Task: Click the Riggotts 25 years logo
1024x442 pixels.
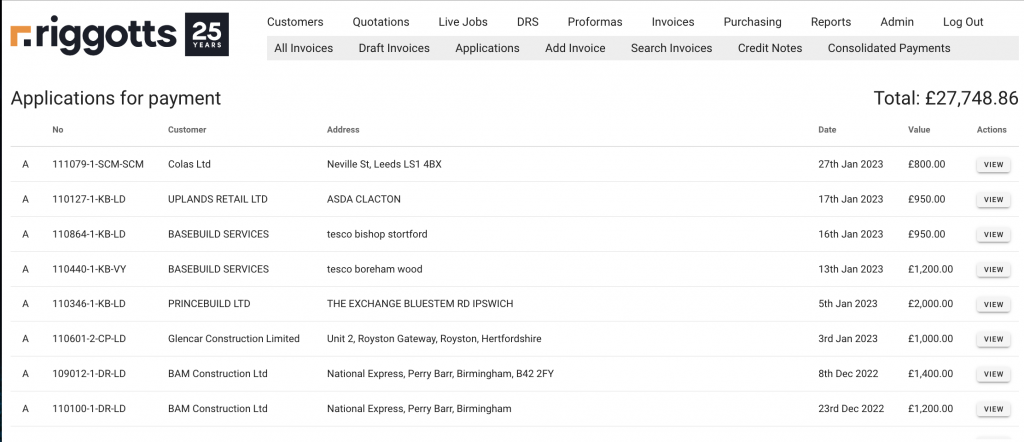Action: click(120, 34)
